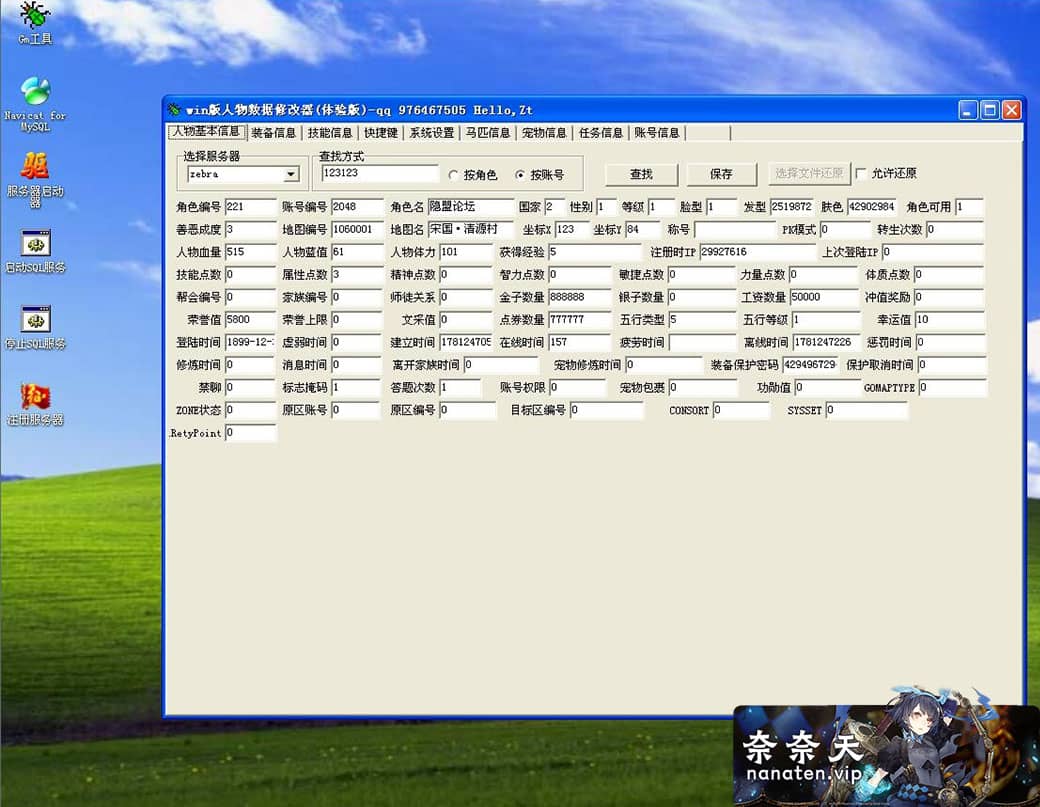
Task: Enable the 允许还原 checkbox
Action: 861,173
